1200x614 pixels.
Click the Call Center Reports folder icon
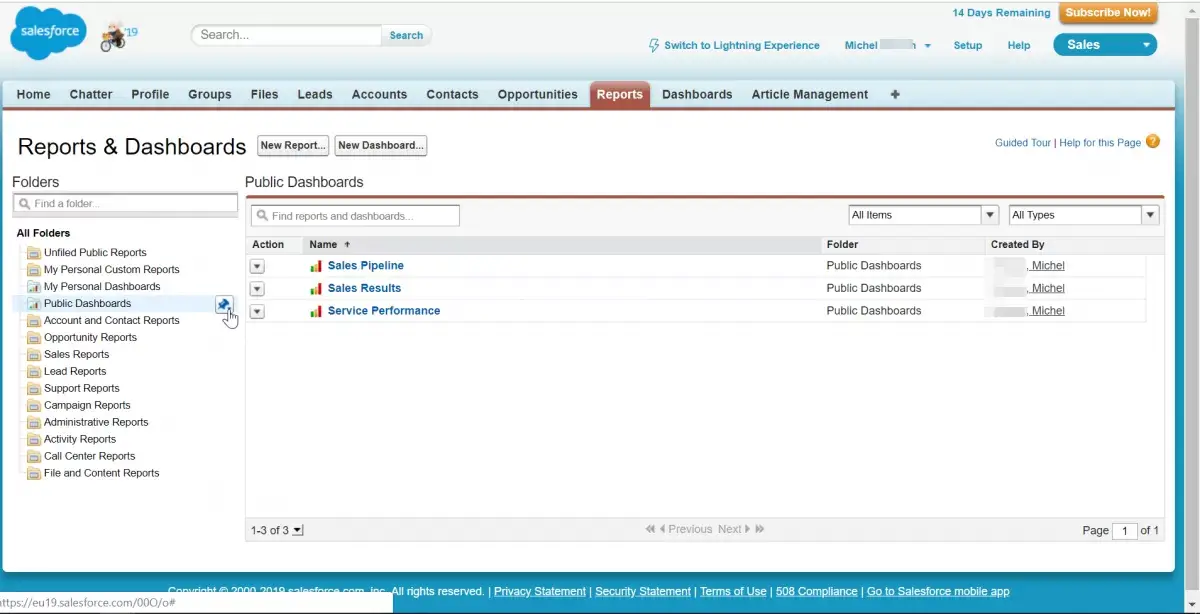point(34,457)
